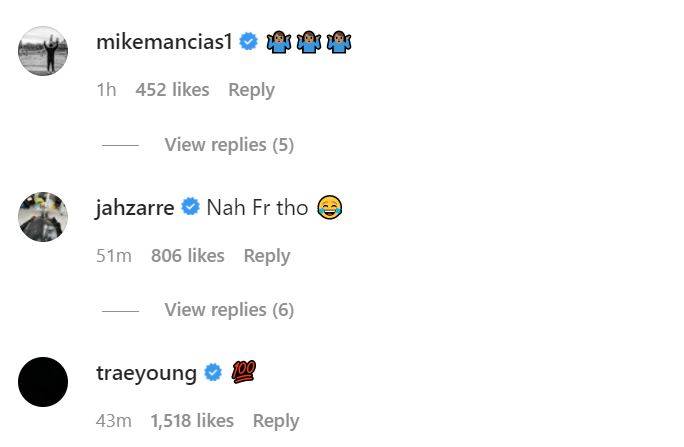Image resolution: width=684 pixels, height=447 pixels.
Task: Click mikemancias1's profile picture
Action: coord(43,51)
